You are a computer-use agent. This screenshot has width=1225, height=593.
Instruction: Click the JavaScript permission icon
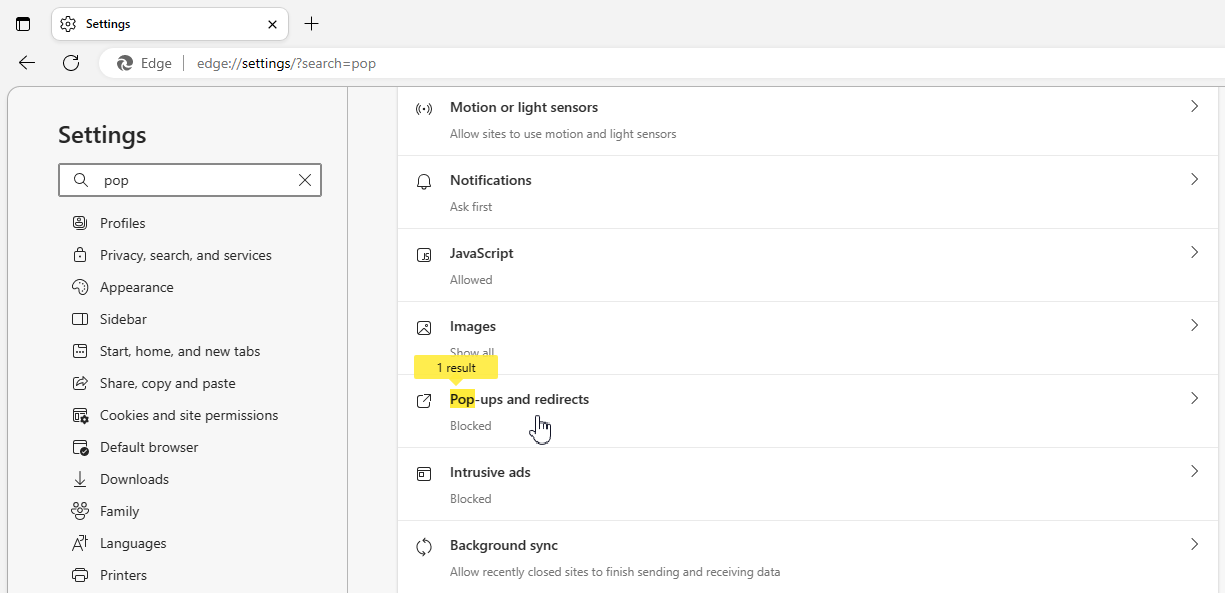coord(424,255)
